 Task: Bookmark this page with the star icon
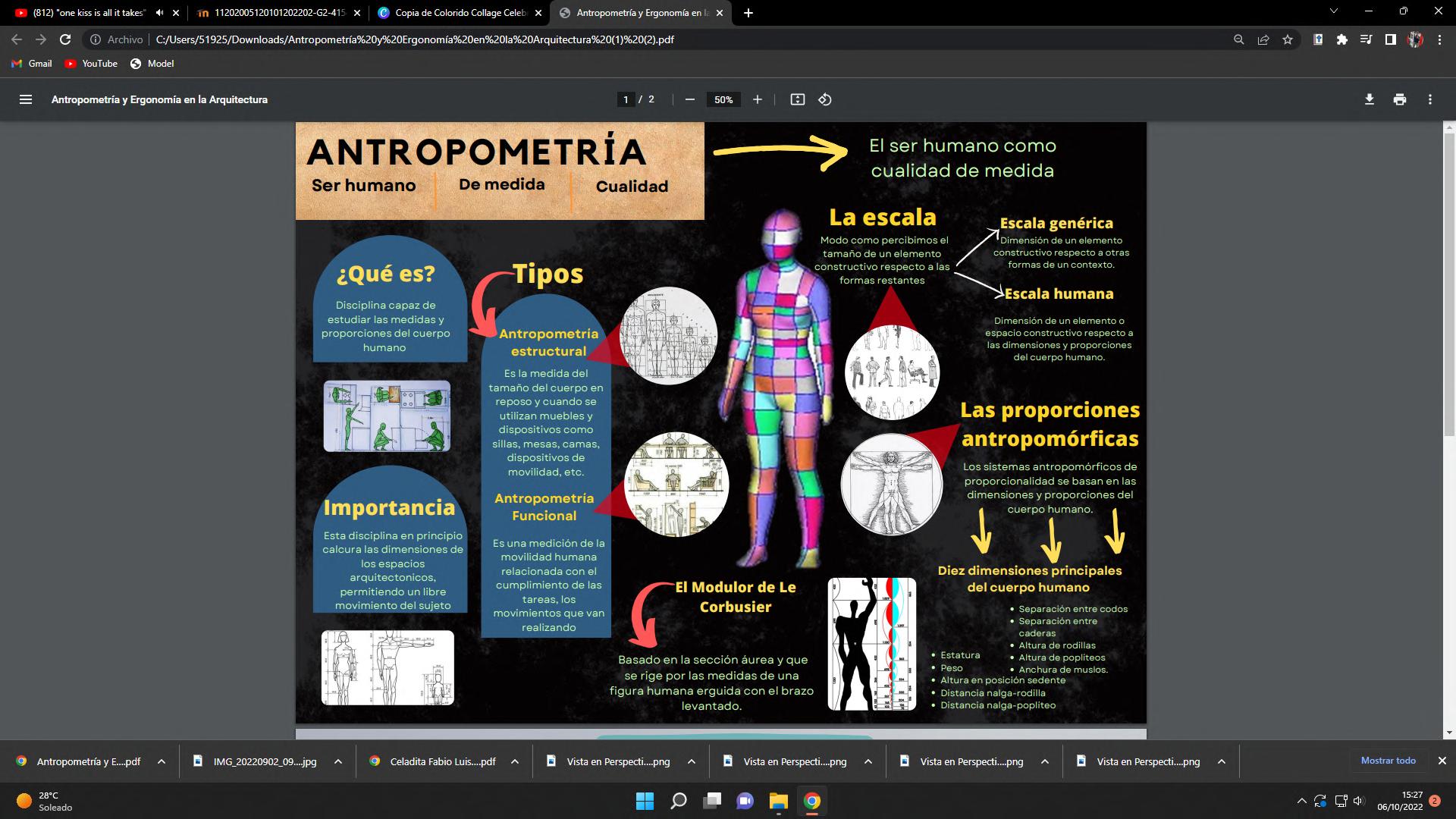[x=1287, y=39]
